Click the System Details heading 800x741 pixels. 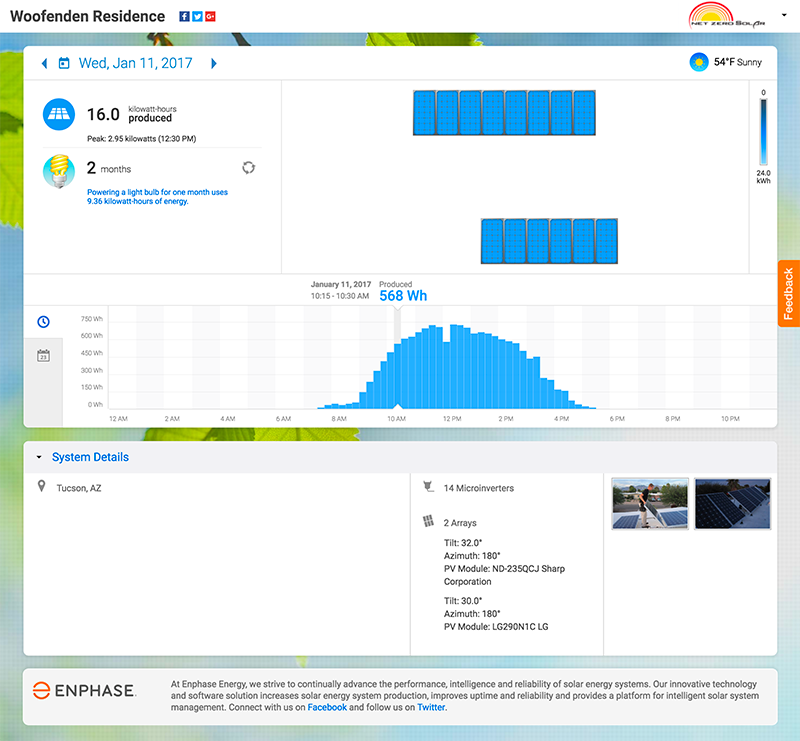tap(90, 457)
